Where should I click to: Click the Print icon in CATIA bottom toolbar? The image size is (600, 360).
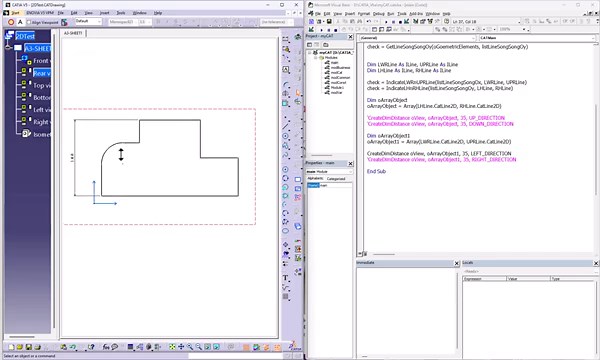pyautogui.click(x=37, y=347)
